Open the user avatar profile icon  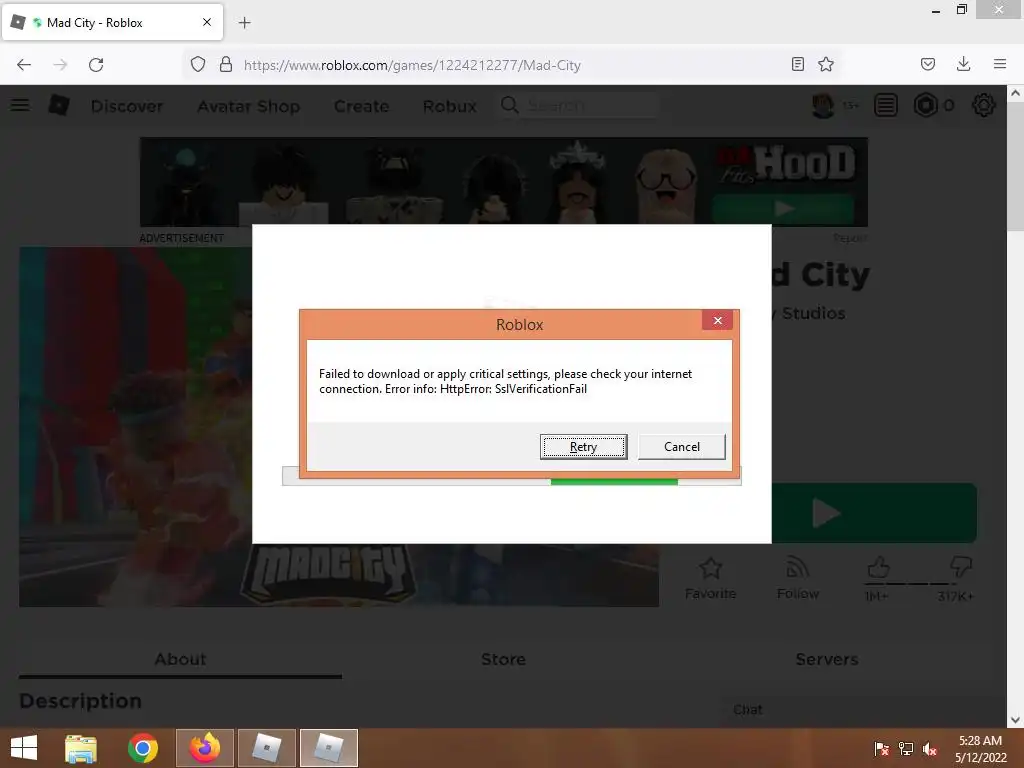coord(823,105)
